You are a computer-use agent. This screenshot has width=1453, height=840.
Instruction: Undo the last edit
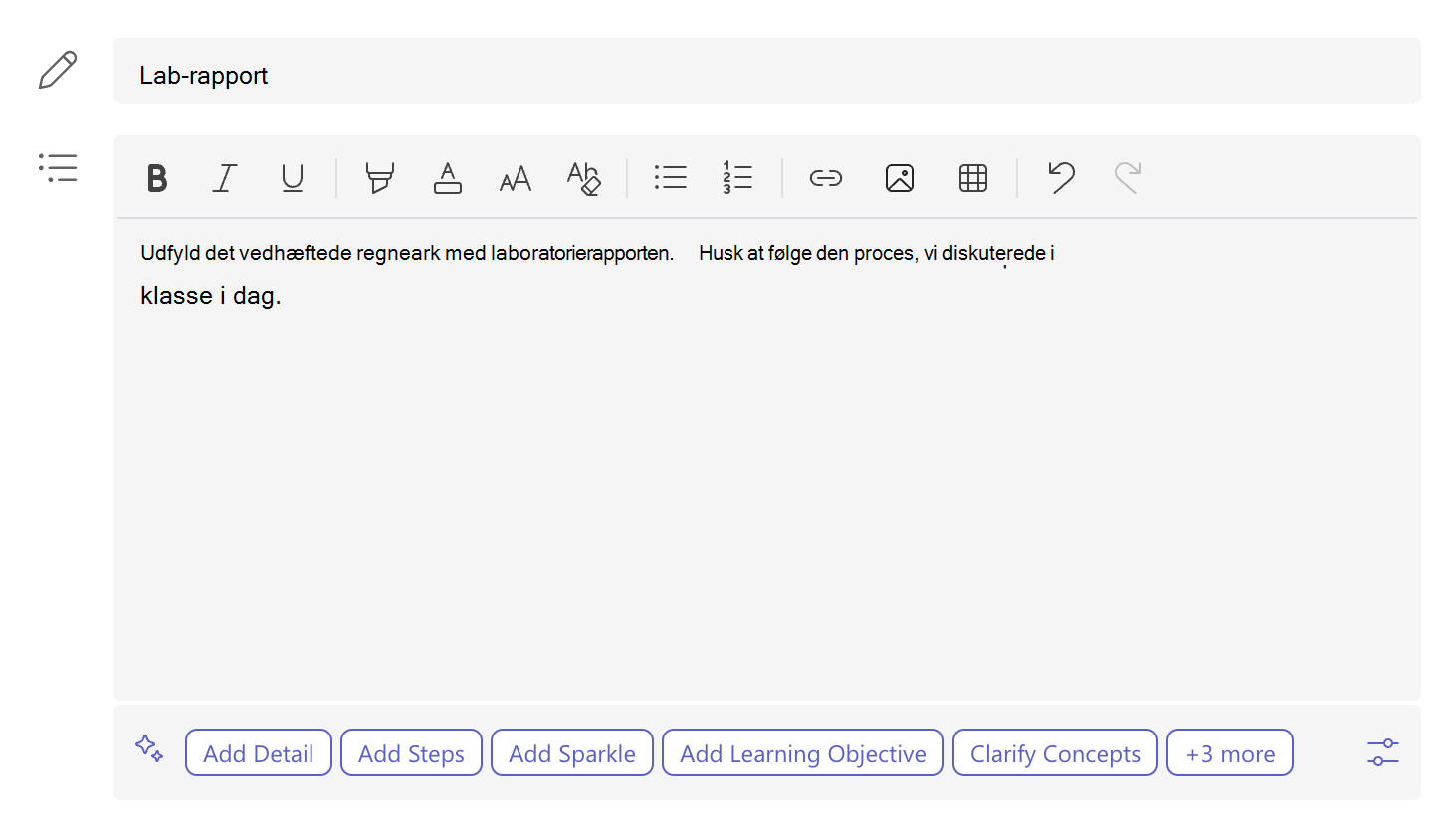(1061, 178)
